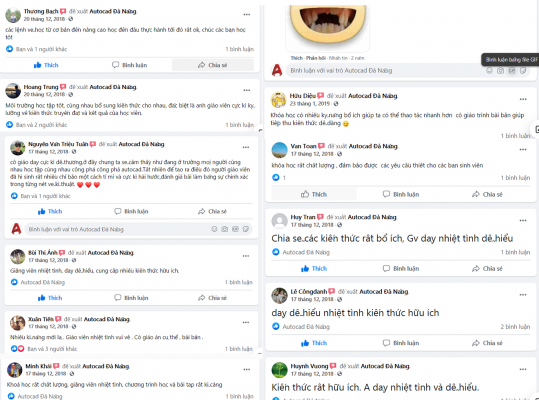Toggle Thích on Huy Tran's post
Image resolution: width=539 pixels, height=400 pixels.
[x=314, y=269]
